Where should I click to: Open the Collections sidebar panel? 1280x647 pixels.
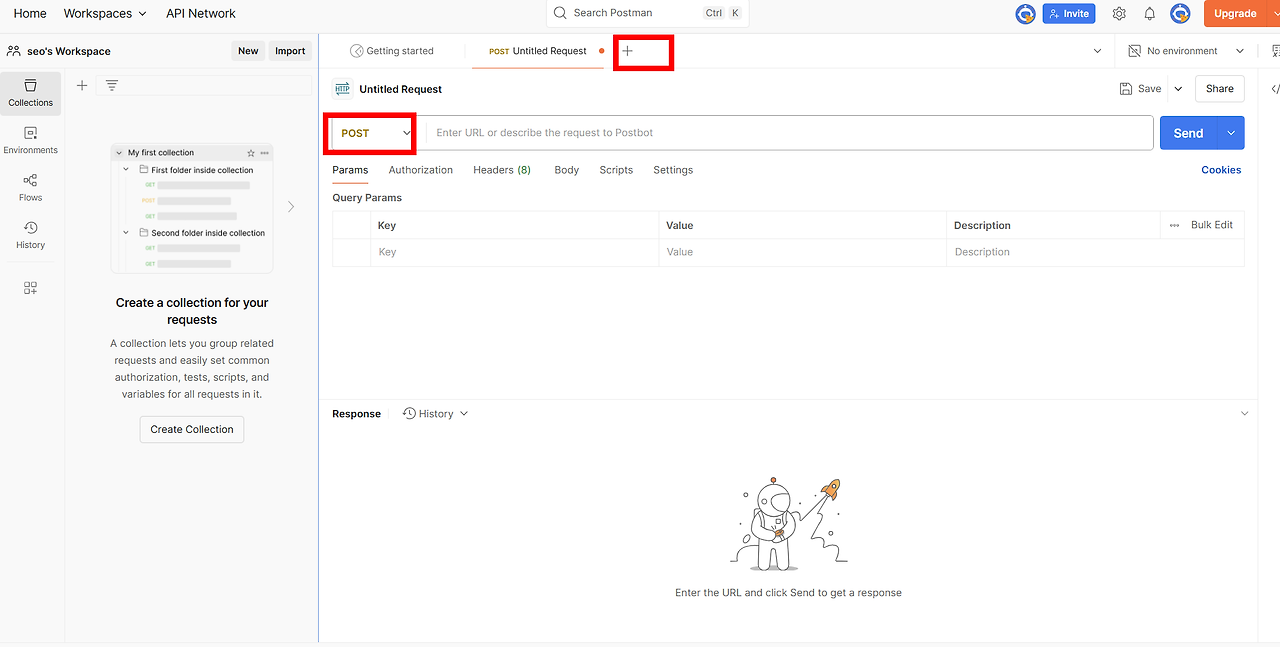[31, 93]
